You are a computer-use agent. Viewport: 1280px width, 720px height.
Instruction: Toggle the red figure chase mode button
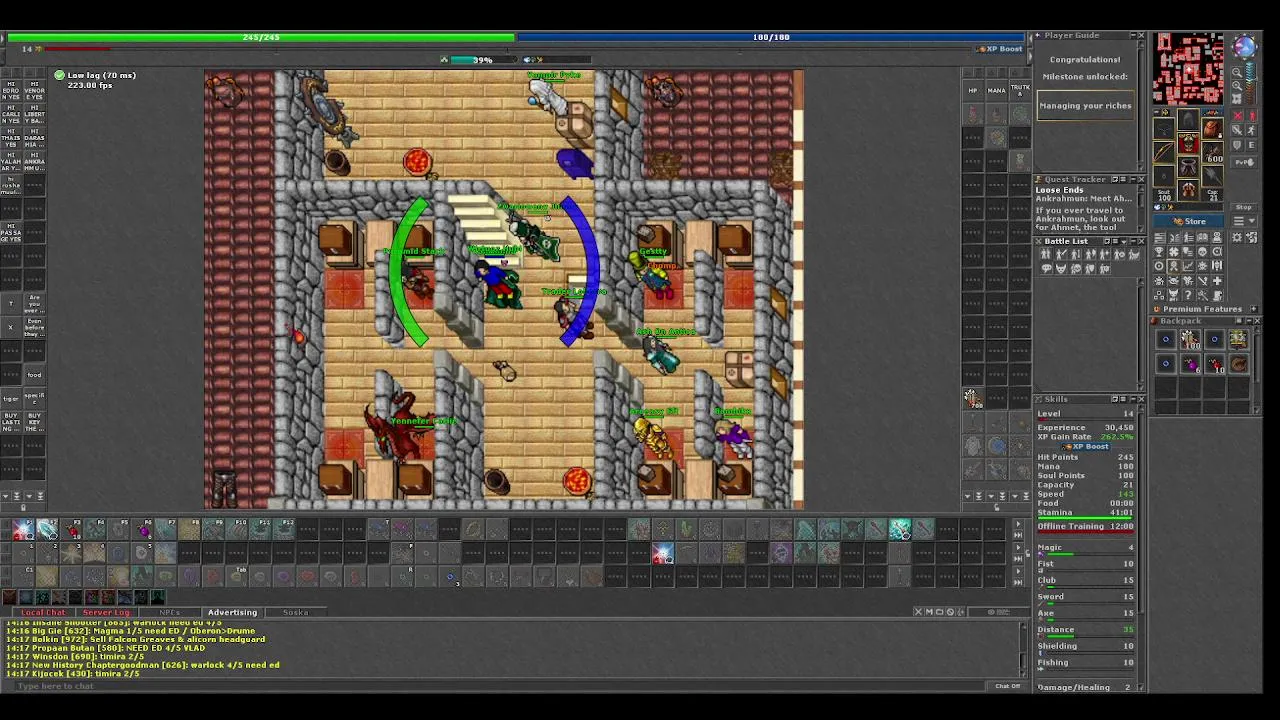(1251, 116)
